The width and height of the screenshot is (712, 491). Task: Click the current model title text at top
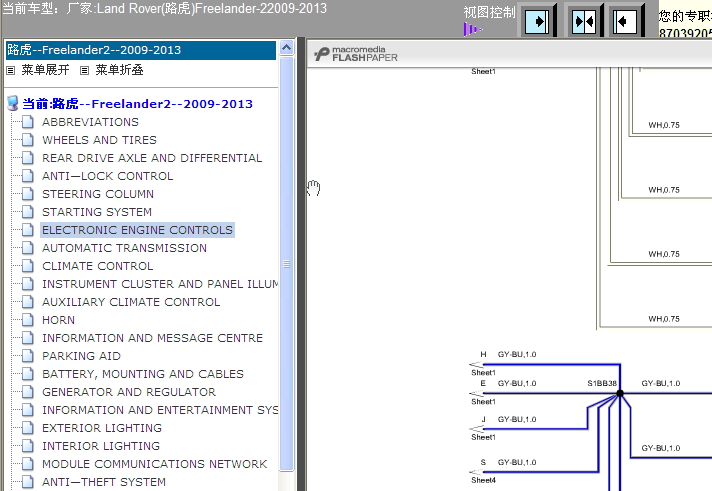pos(164,8)
